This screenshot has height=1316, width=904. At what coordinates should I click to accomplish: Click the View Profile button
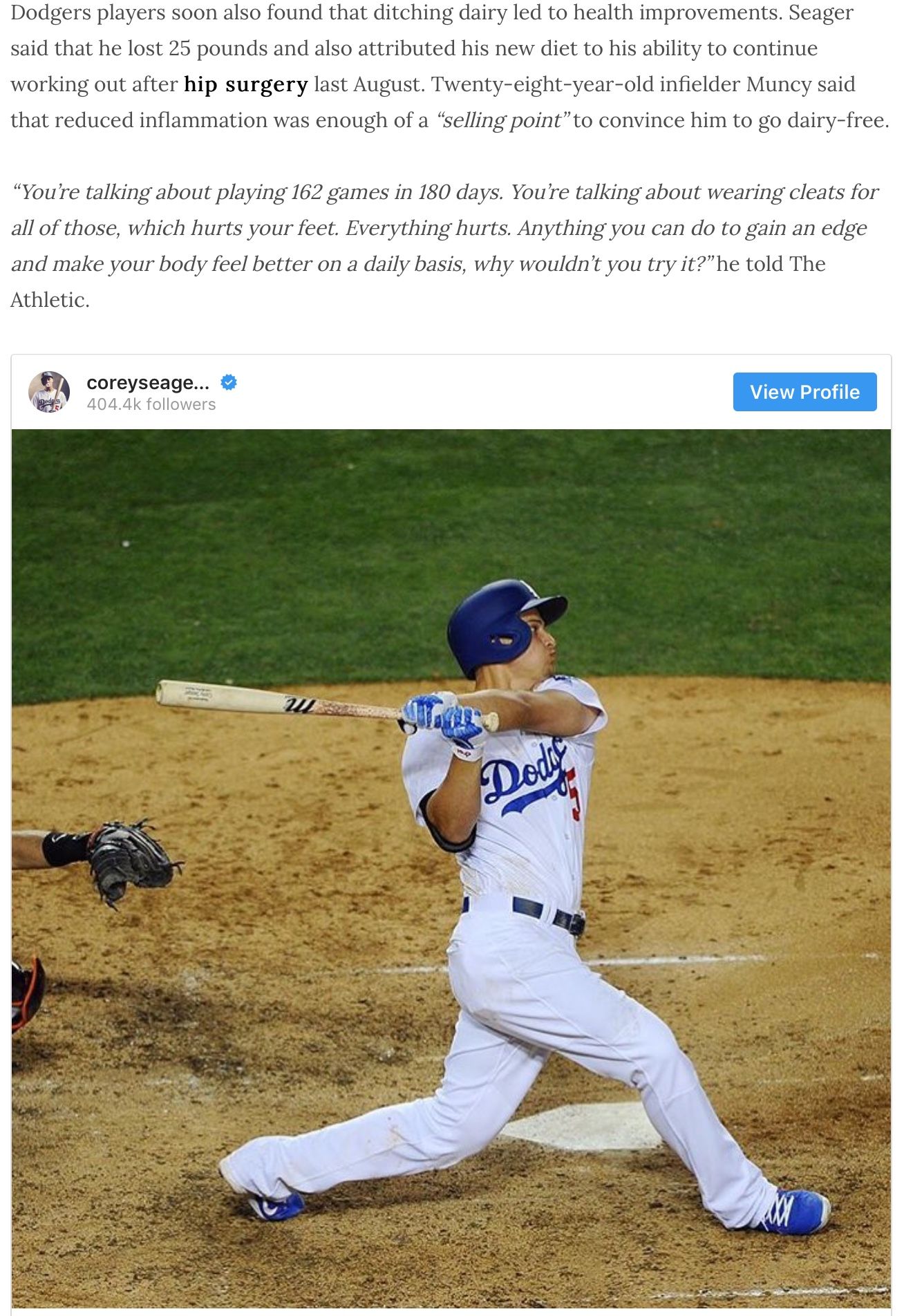804,392
